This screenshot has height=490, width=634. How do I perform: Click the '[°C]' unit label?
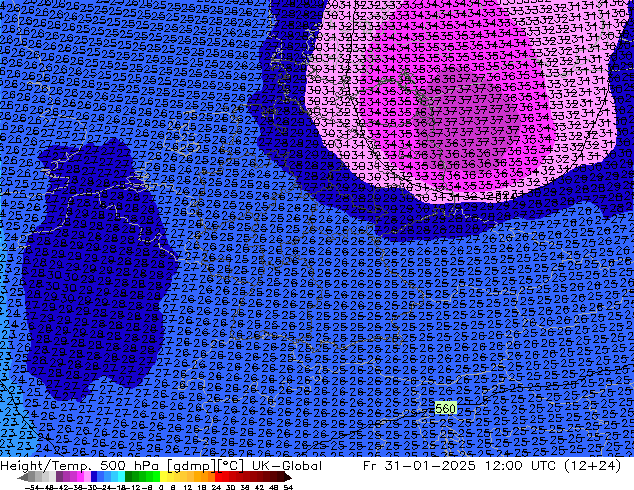pyautogui.click(x=231, y=466)
